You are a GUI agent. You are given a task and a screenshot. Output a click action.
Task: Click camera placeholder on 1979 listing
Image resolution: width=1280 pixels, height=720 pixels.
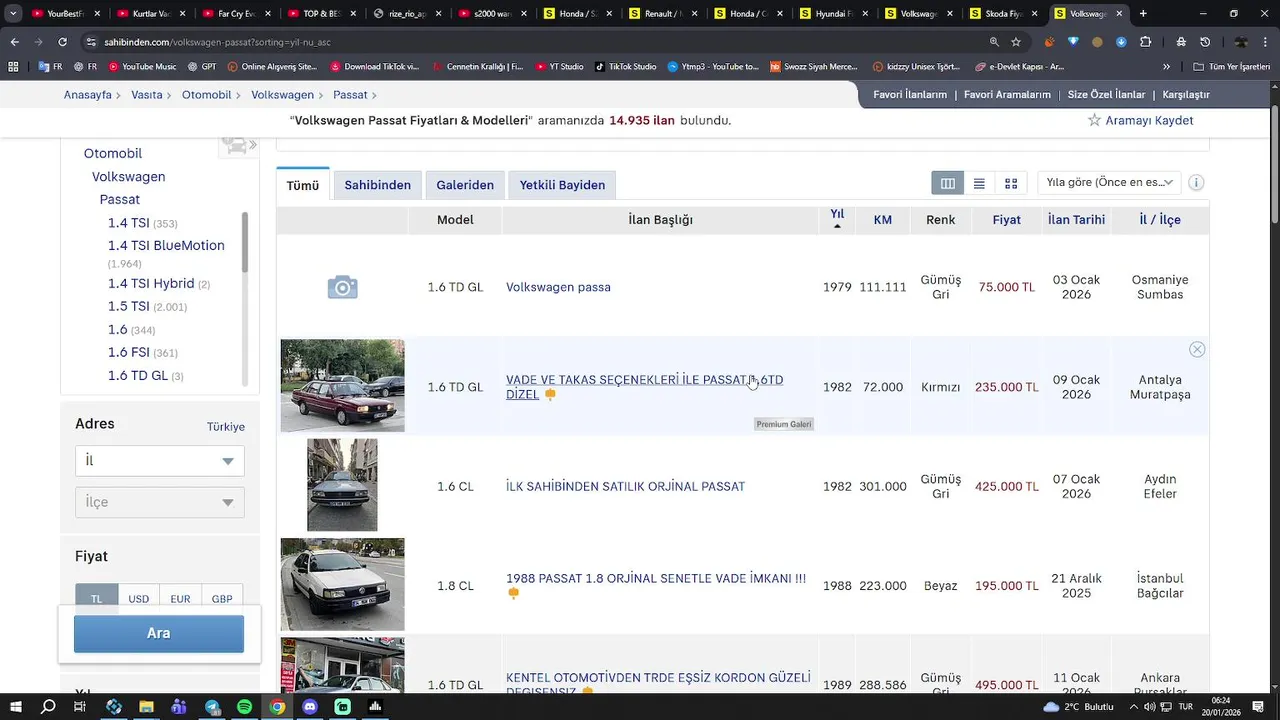[x=342, y=288]
